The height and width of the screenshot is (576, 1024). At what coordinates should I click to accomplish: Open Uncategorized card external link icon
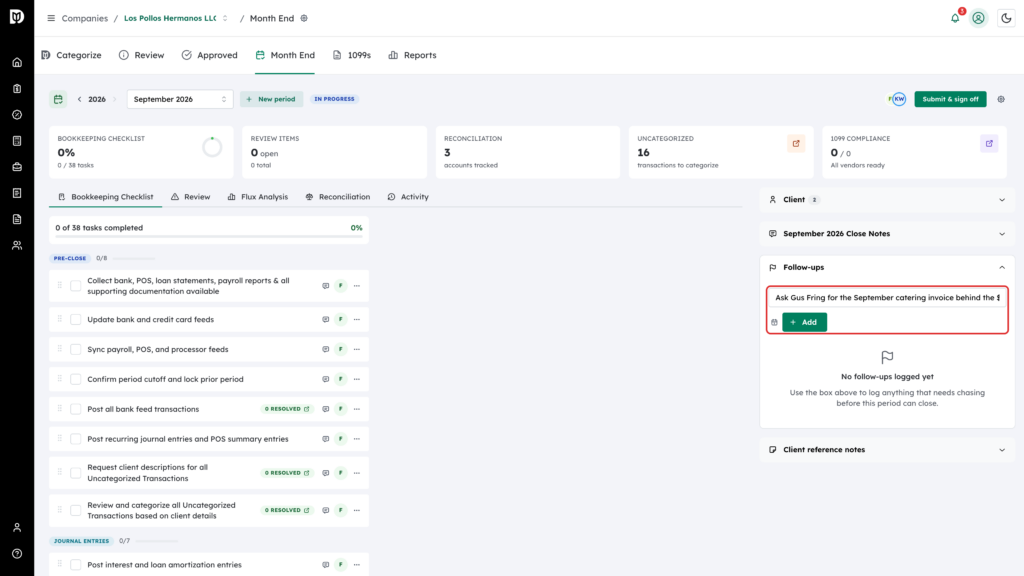click(x=796, y=144)
